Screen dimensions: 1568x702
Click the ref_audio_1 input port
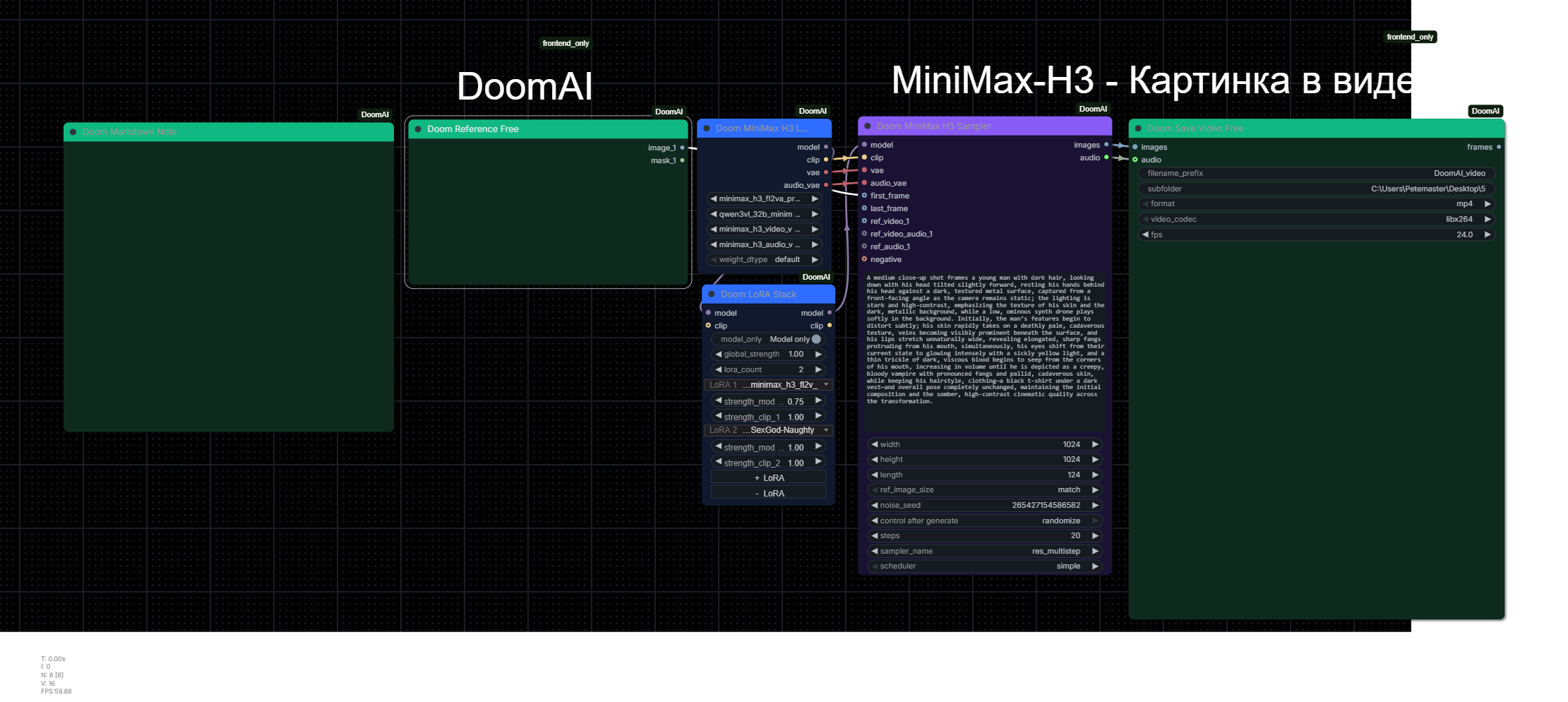click(x=864, y=246)
